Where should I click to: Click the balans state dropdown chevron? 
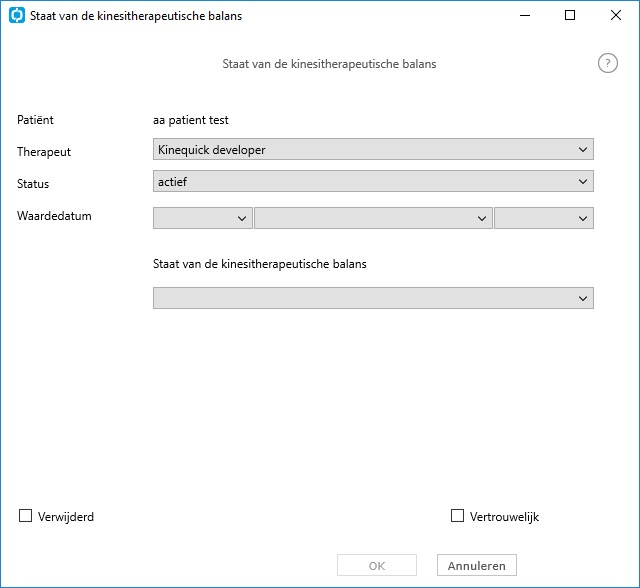coord(583,299)
